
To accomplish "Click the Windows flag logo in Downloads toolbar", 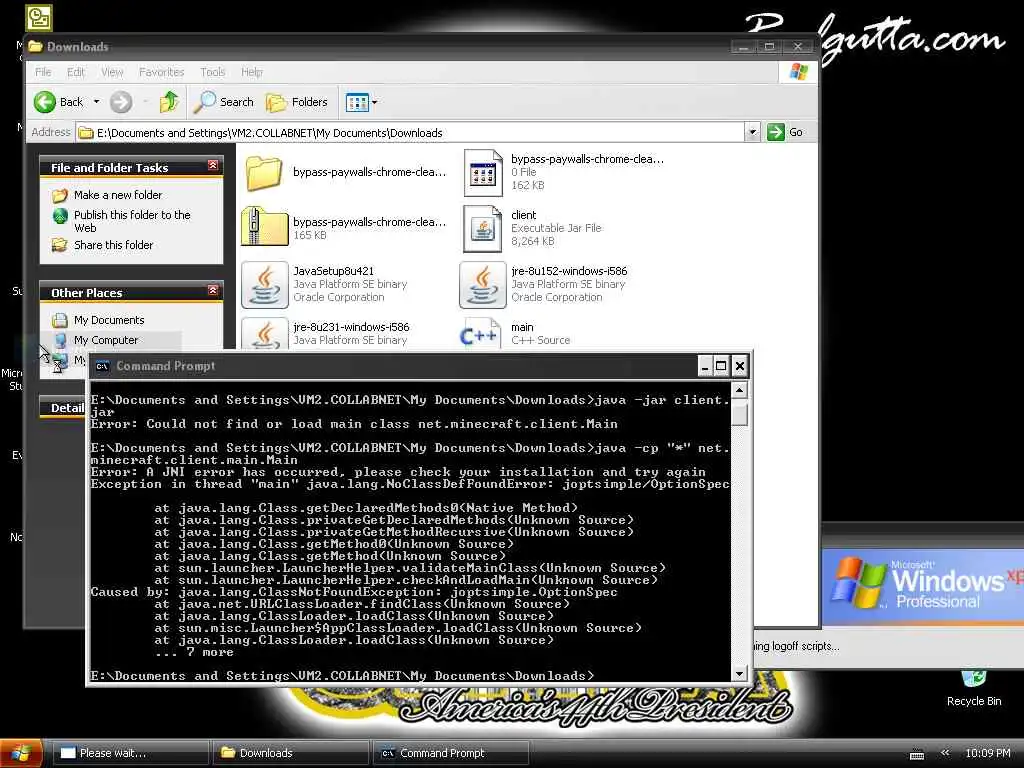I will point(798,71).
